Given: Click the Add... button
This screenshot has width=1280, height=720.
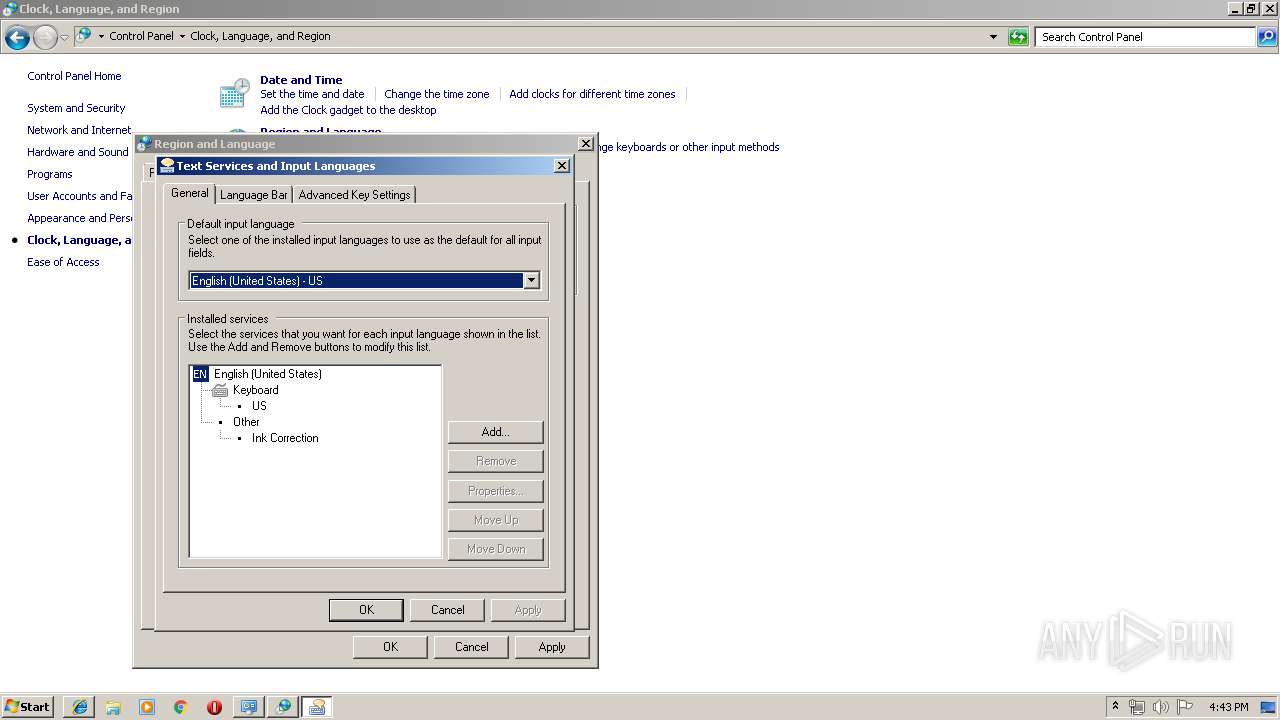Looking at the screenshot, I should [496, 432].
